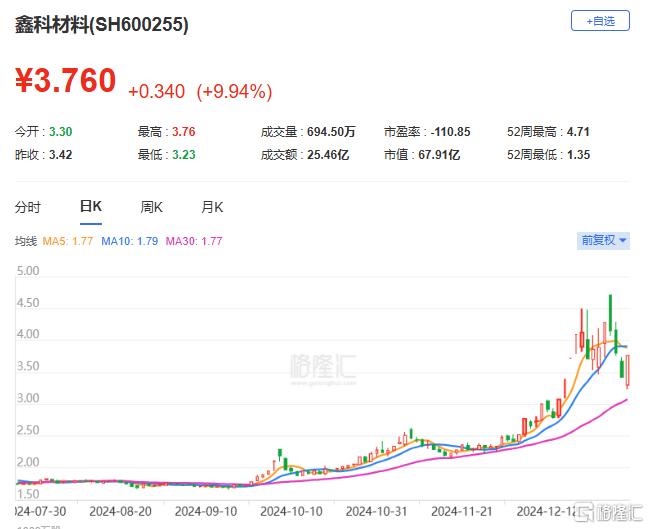Click the 5.00 label on price axis
This screenshot has width=649, height=529.
(x=27, y=271)
